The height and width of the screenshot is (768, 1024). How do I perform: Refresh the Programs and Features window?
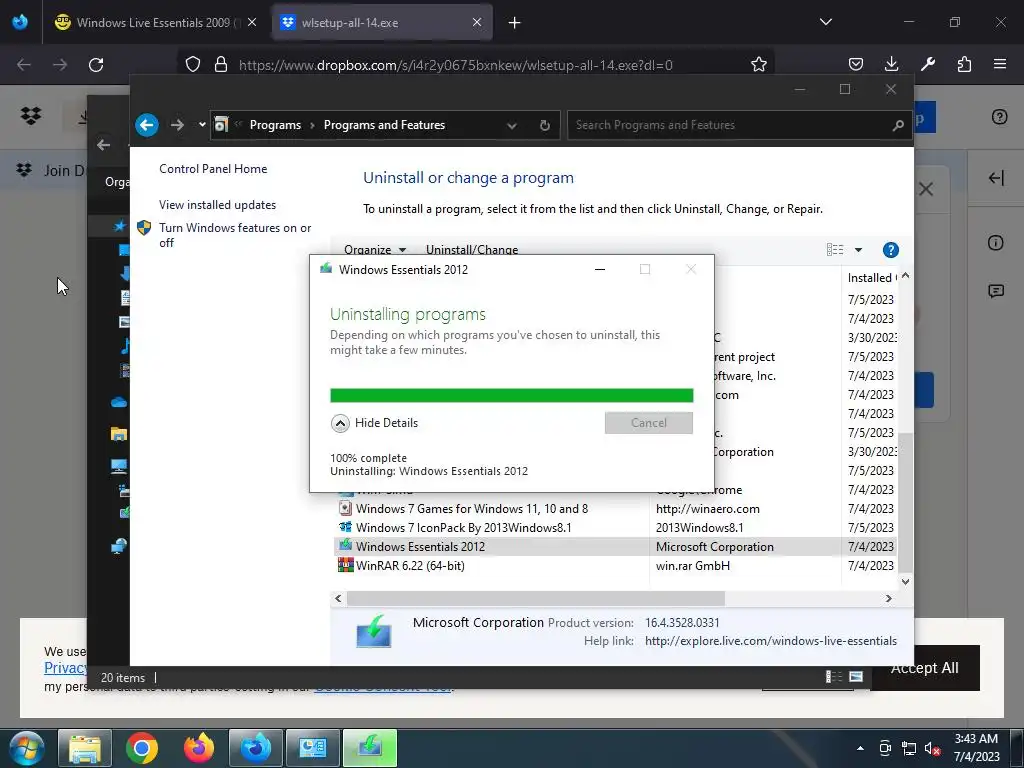click(x=545, y=125)
